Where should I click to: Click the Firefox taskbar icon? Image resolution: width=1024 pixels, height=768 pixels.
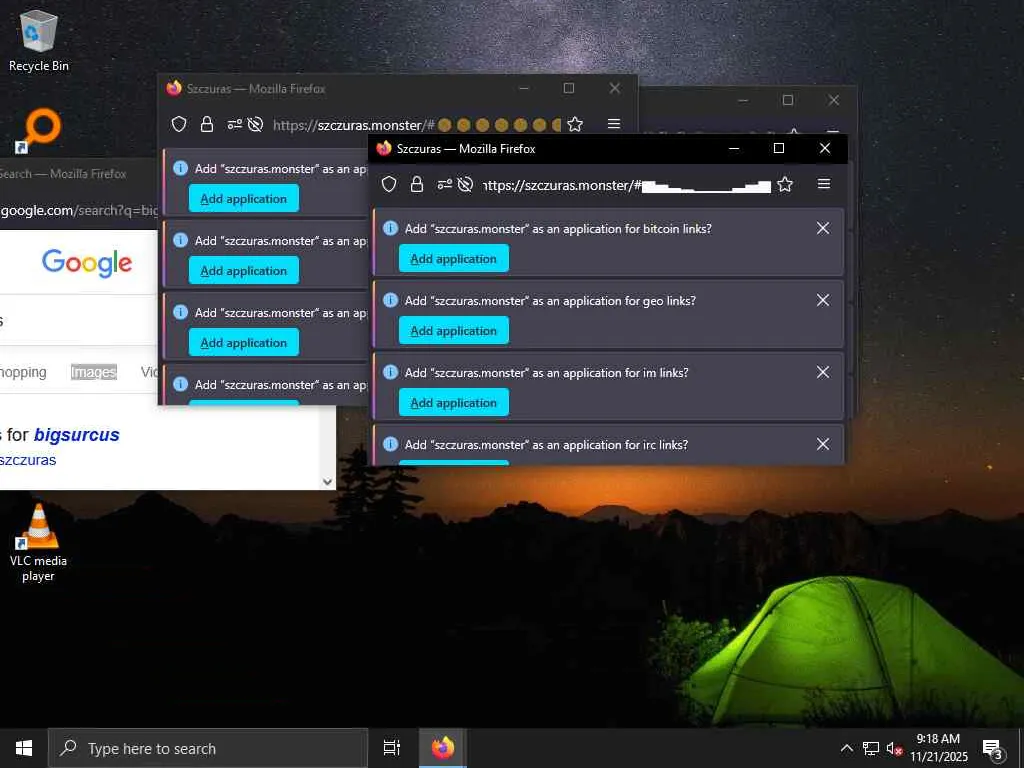point(442,748)
